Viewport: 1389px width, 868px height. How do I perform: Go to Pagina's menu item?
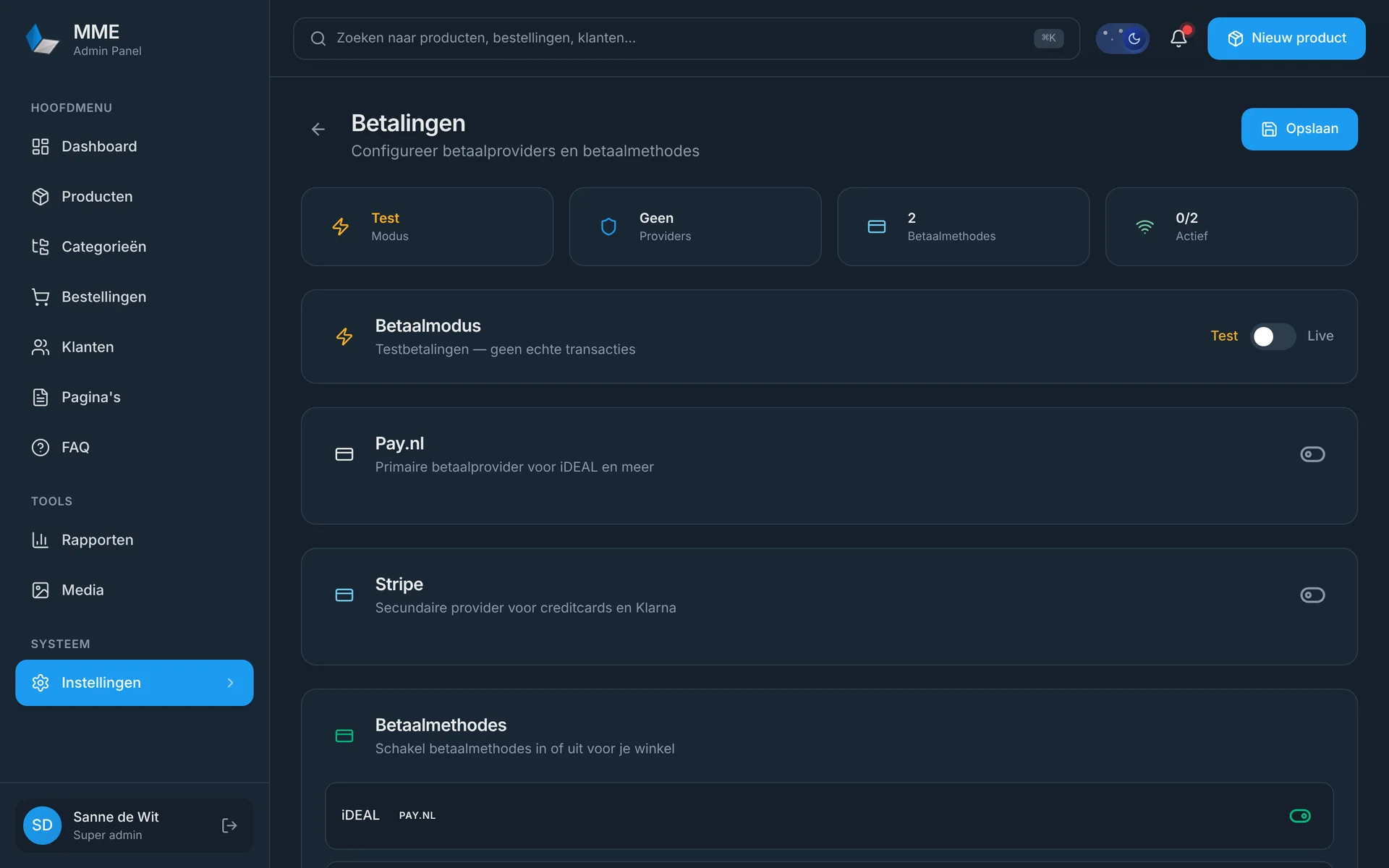point(135,397)
